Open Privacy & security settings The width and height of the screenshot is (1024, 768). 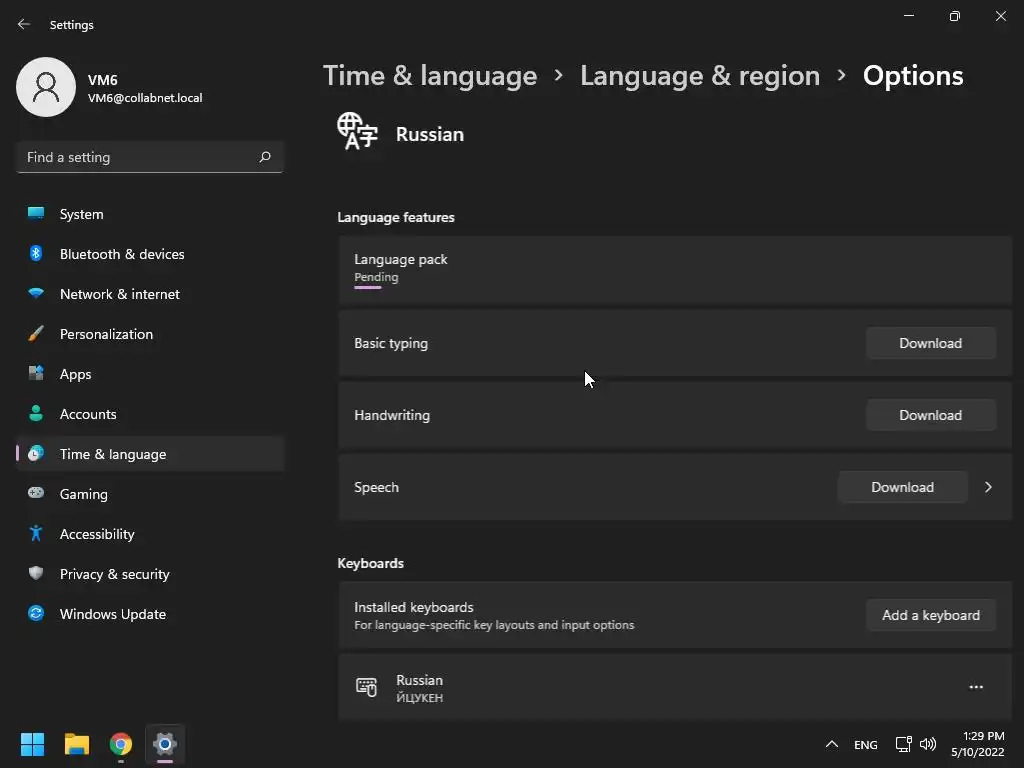click(x=114, y=574)
